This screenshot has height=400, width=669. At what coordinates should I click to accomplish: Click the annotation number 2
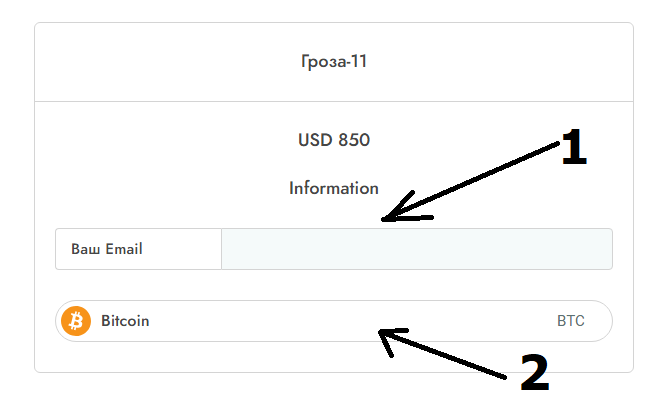[534, 373]
